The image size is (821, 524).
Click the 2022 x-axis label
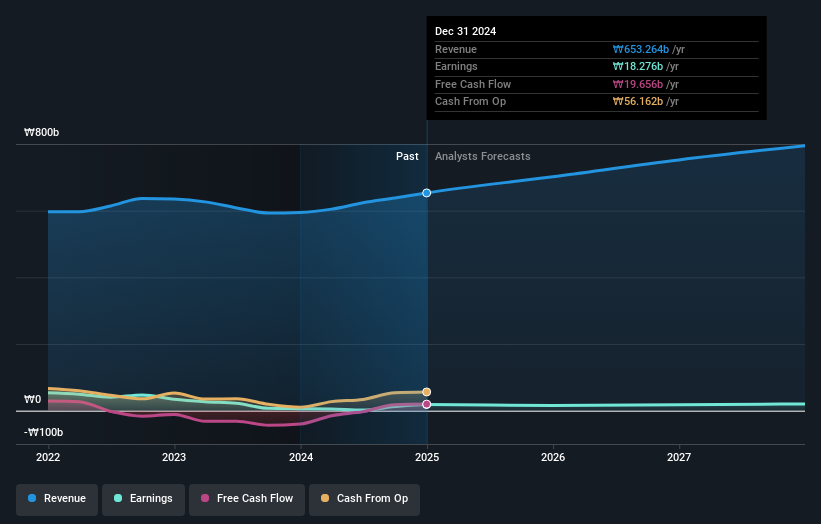[48, 458]
